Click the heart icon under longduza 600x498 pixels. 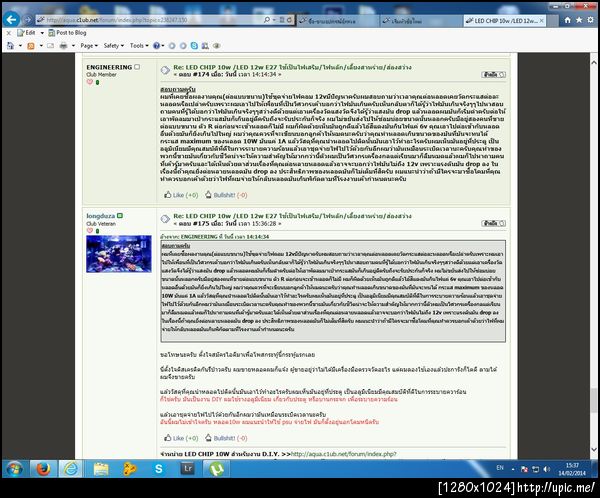[90, 231]
